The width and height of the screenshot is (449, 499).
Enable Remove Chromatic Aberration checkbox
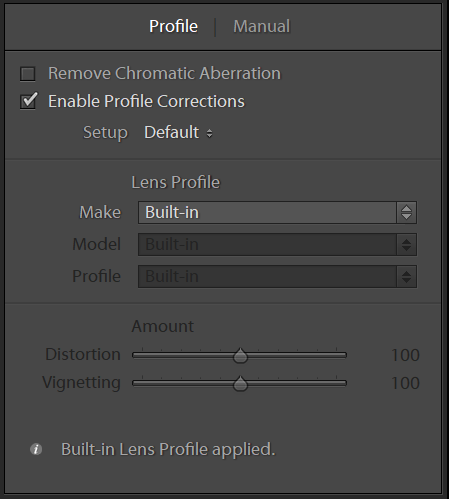(x=28, y=74)
